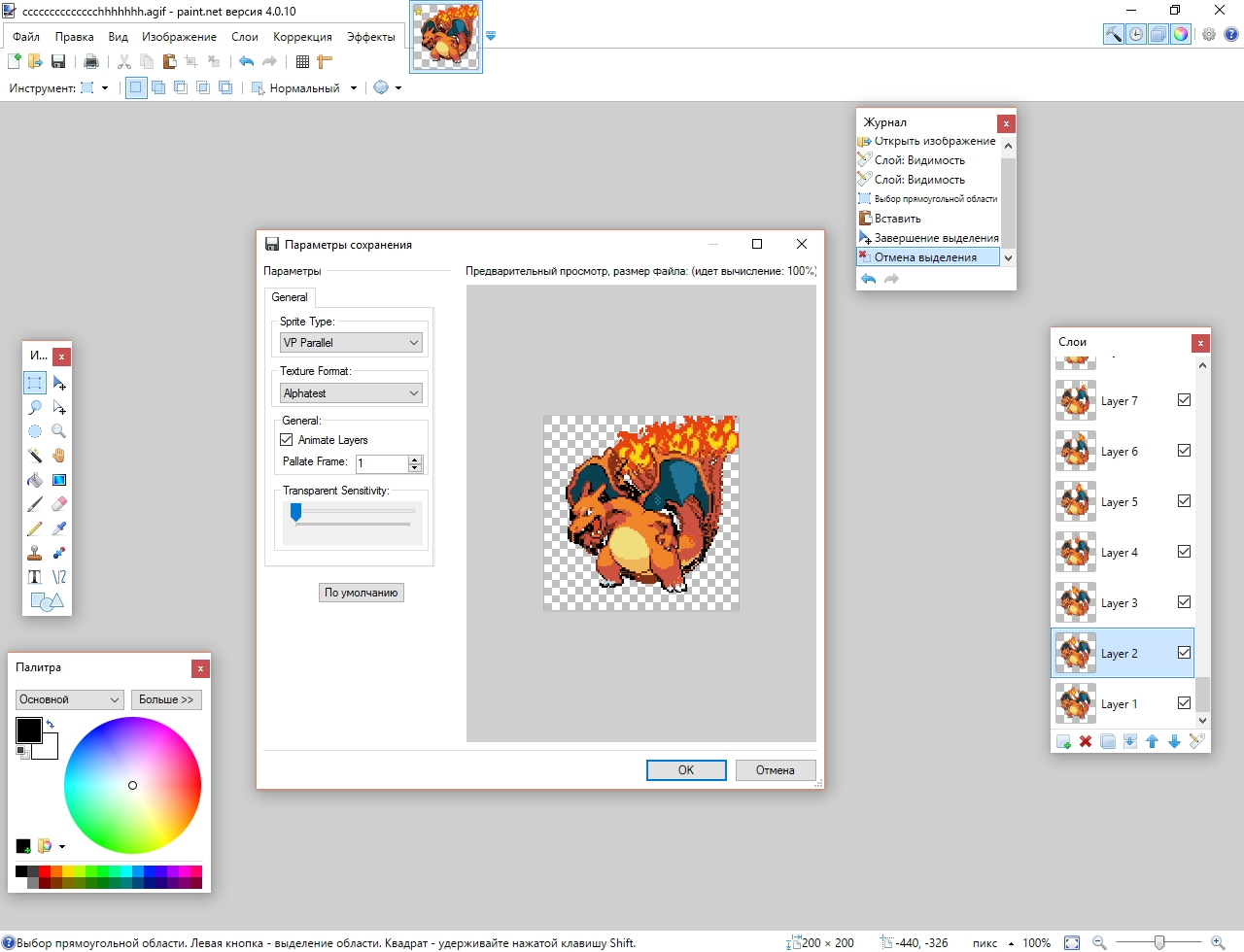Viewport: 1244px width, 952px height.
Task: Open the Texture Format dropdown
Action: click(351, 393)
